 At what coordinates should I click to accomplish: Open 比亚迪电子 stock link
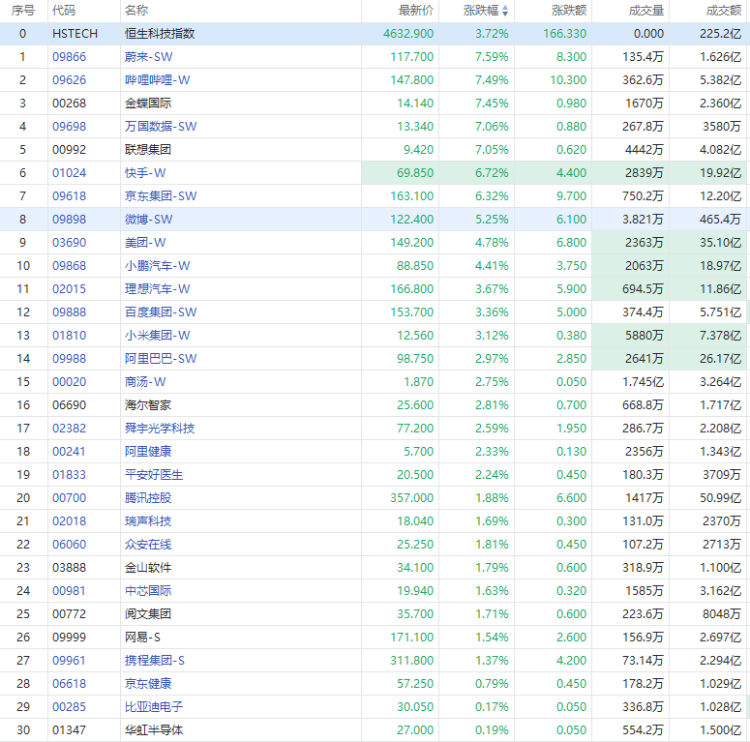154,707
